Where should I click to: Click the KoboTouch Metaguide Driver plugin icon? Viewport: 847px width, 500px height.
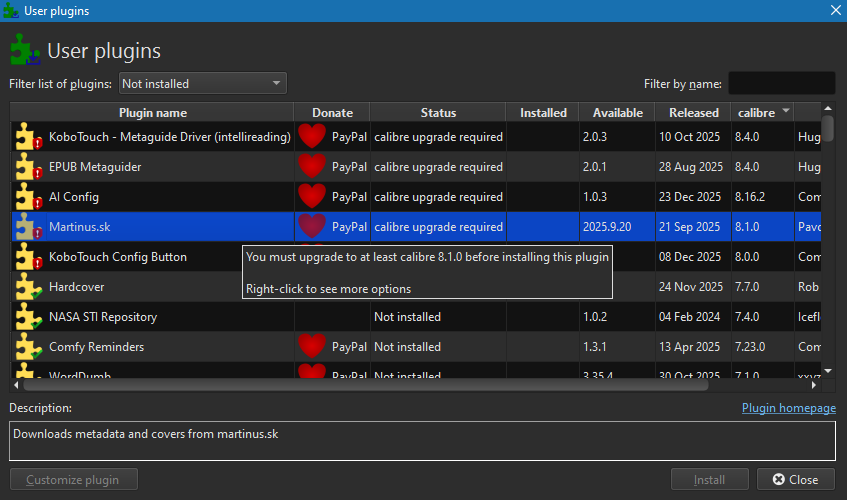coord(28,137)
